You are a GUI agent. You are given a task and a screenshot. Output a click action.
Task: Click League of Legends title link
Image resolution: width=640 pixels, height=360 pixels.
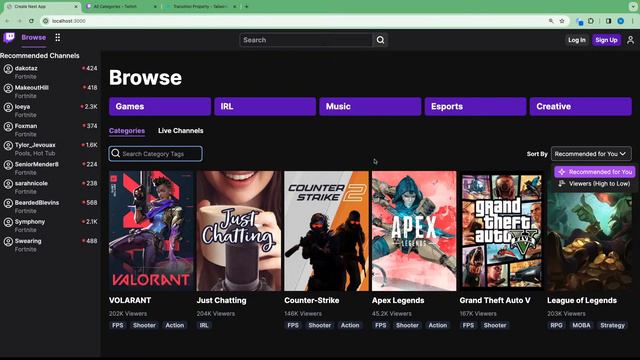click(x=582, y=300)
